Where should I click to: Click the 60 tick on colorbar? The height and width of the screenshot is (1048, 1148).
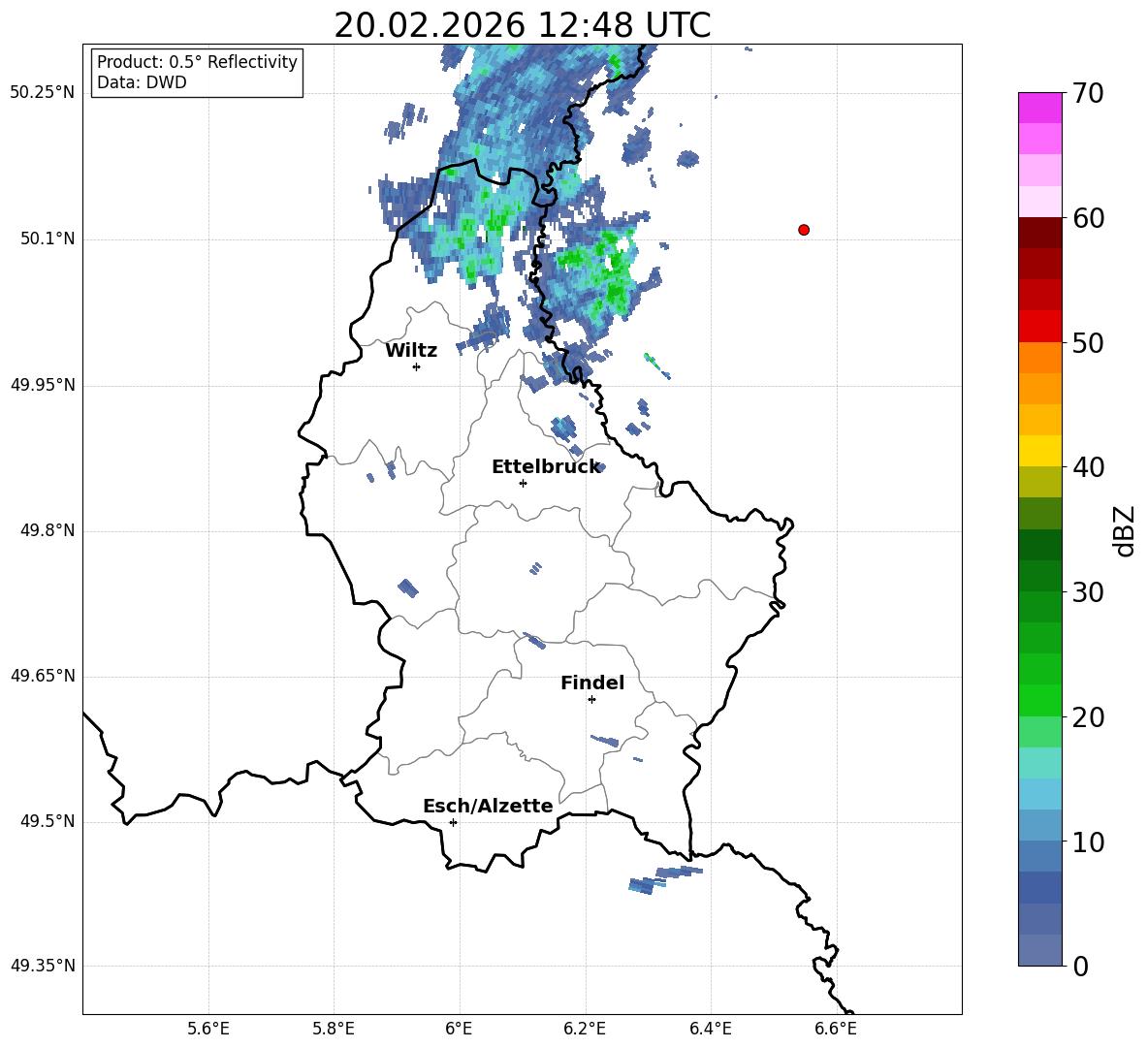coord(1088,218)
